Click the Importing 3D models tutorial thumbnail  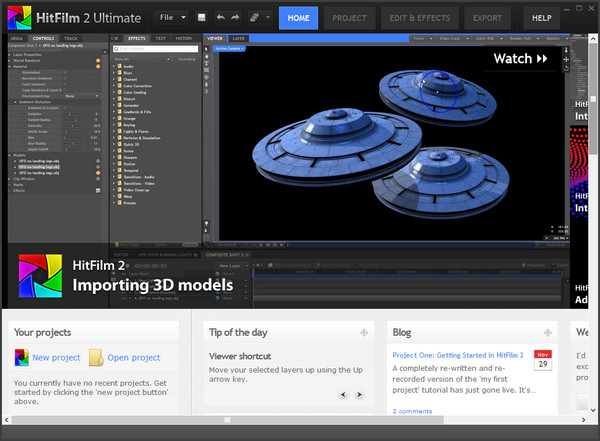pyautogui.click(x=283, y=170)
